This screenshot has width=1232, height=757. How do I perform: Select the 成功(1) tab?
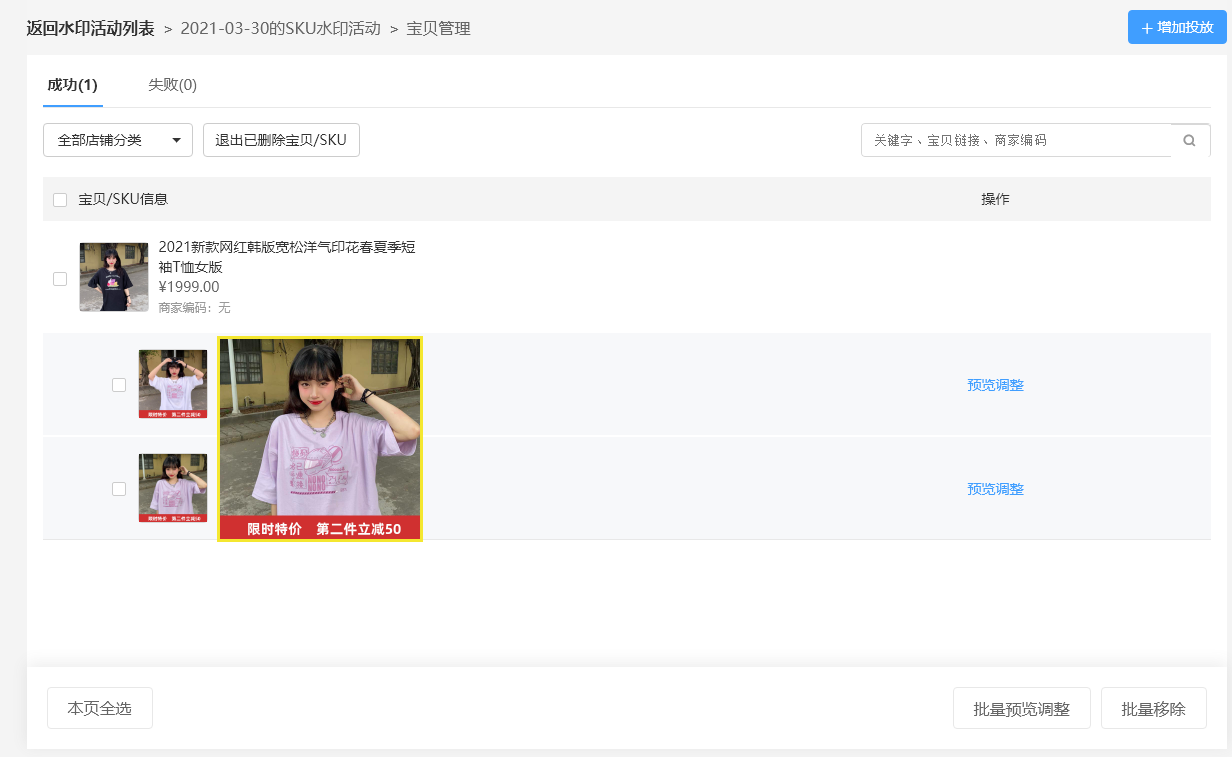[72, 85]
